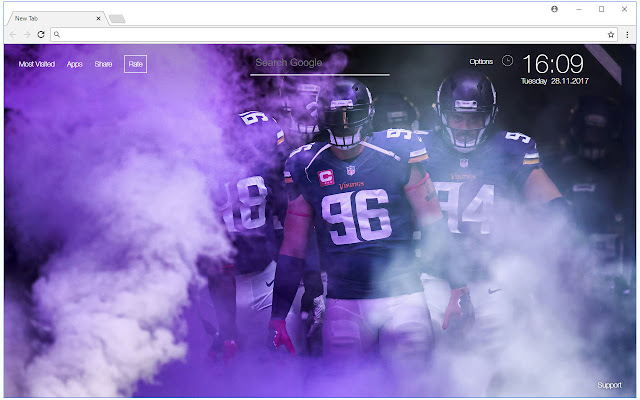Bookmark this page with star icon

[x=611, y=35]
